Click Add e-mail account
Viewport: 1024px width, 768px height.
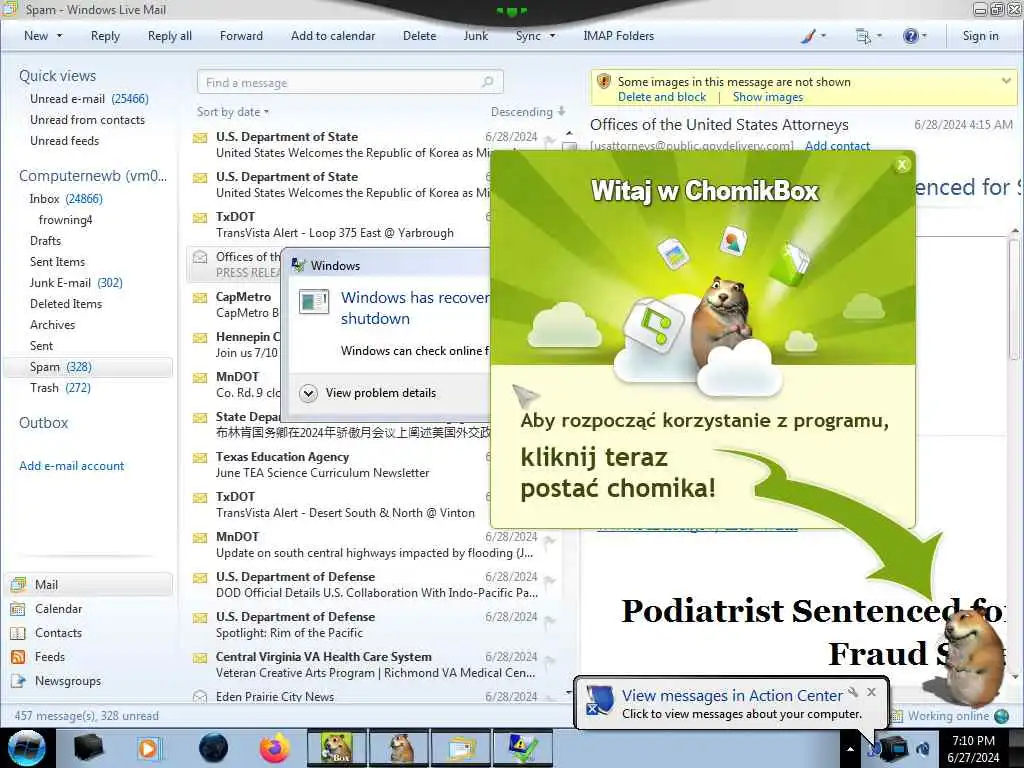point(71,466)
